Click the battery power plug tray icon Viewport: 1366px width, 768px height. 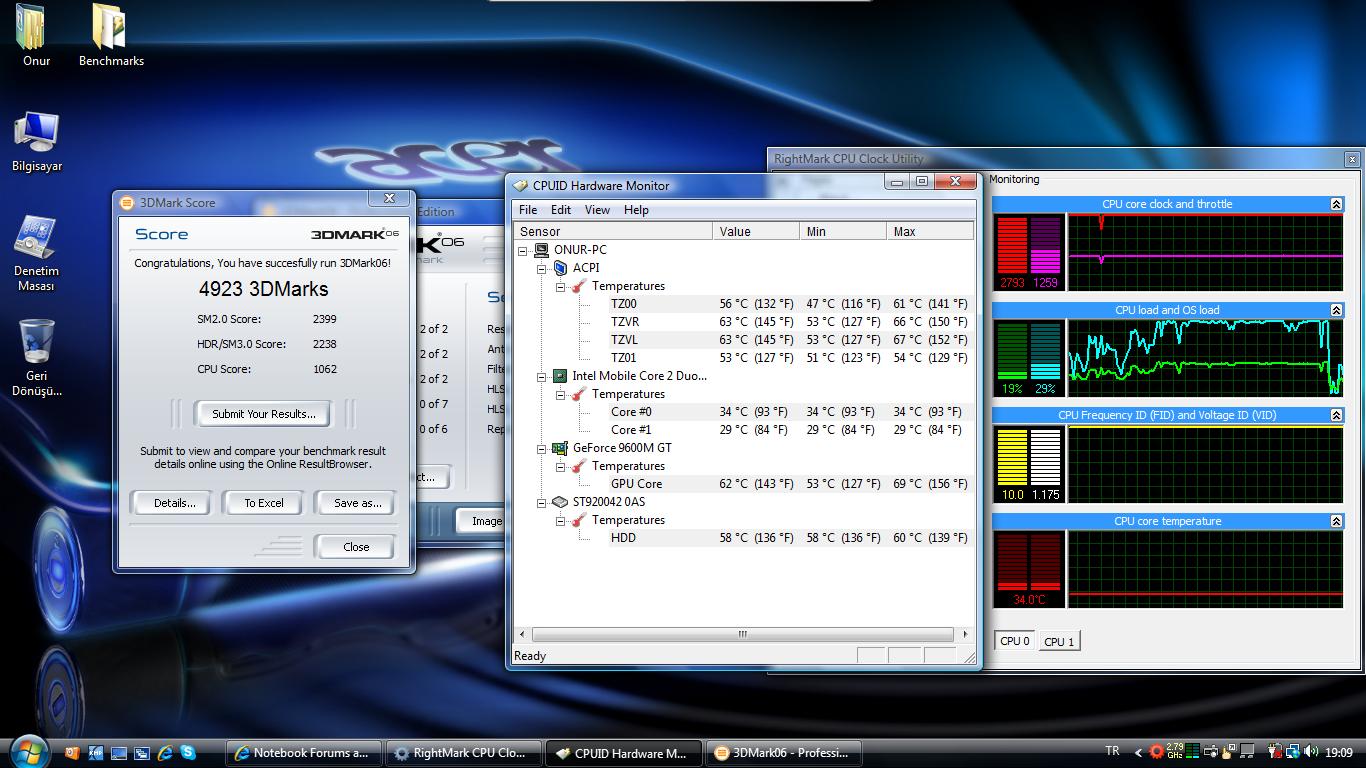tap(1275, 752)
